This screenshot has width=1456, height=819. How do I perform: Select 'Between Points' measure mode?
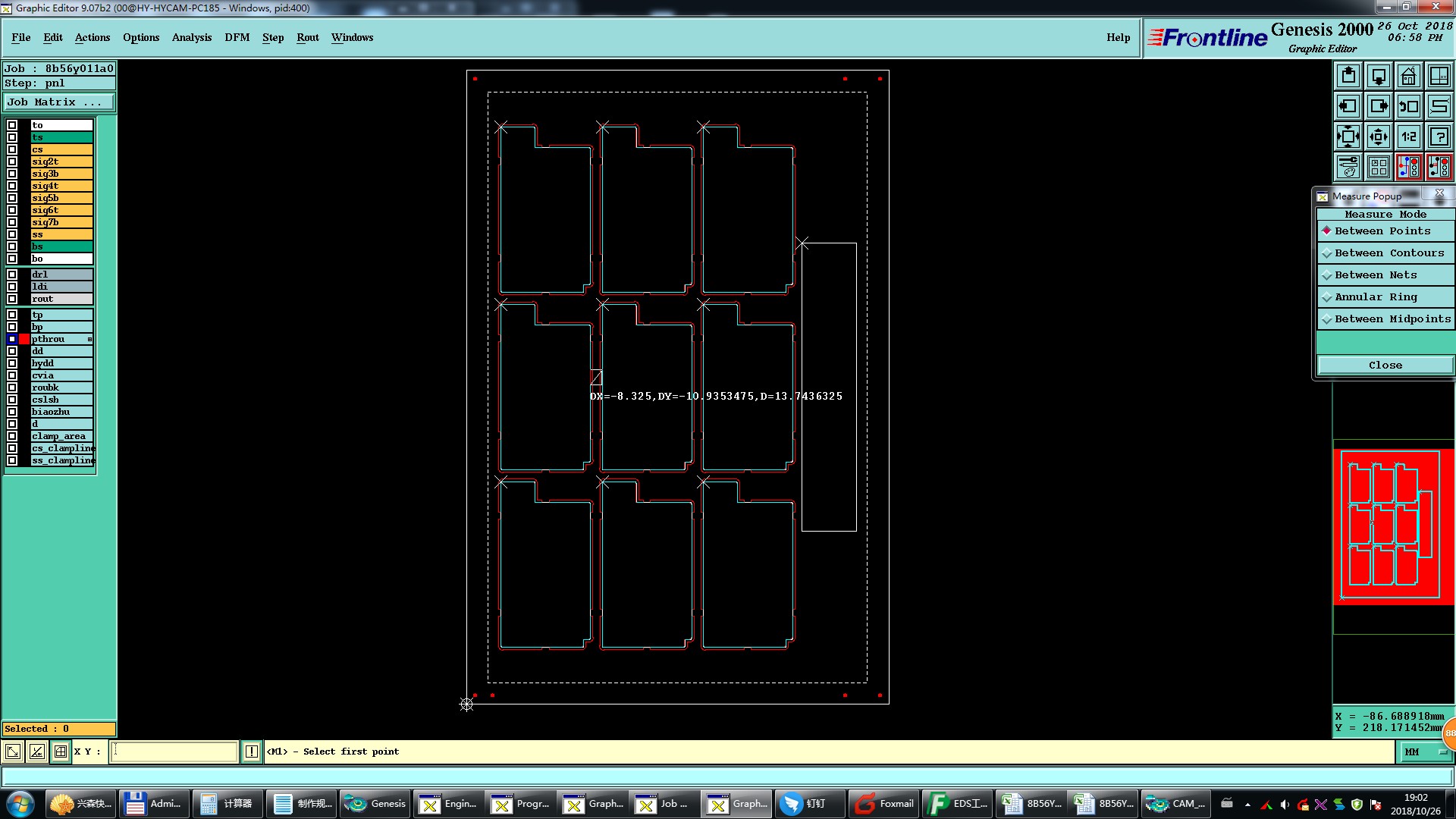(1385, 231)
